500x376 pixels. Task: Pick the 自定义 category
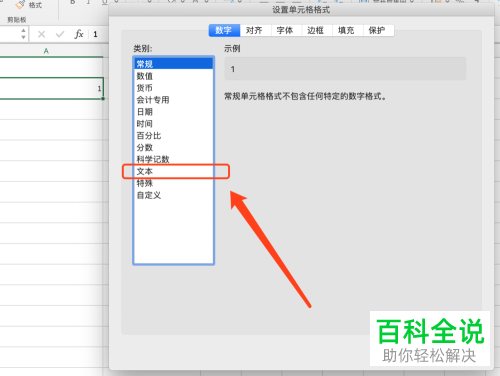(x=173, y=195)
